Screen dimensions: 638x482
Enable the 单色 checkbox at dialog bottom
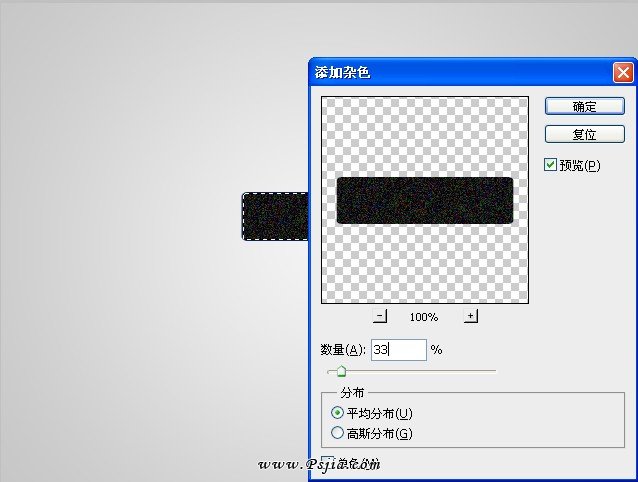pyautogui.click(x=328, y=463)
